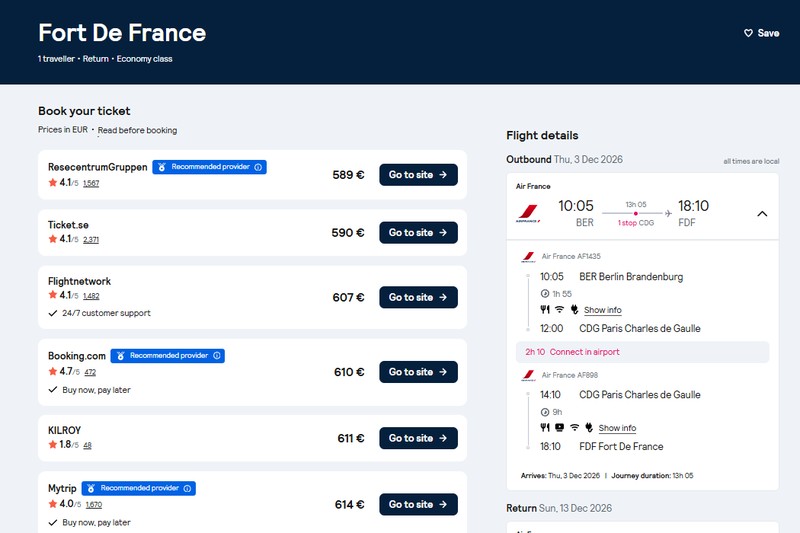Show info for flight AF1435 amenities
Screen dimensions: 800x533
point(603,310)
